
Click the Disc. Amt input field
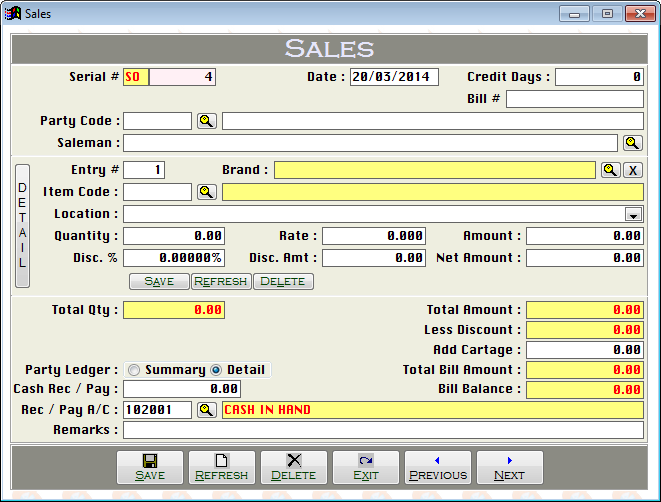374,258
